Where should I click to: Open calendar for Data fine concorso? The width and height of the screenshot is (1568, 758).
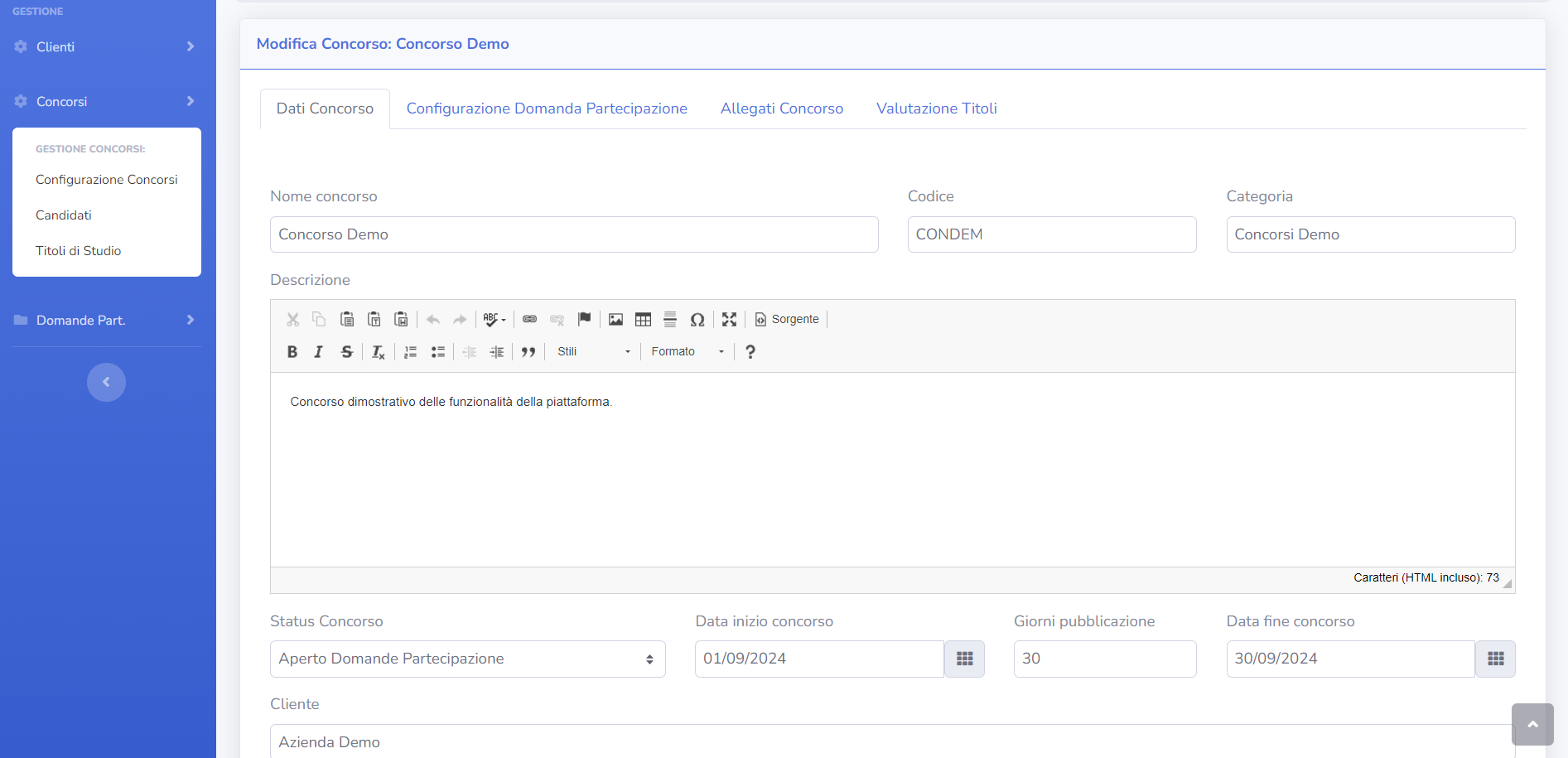pyautogui.click(x=1496, y=659)
